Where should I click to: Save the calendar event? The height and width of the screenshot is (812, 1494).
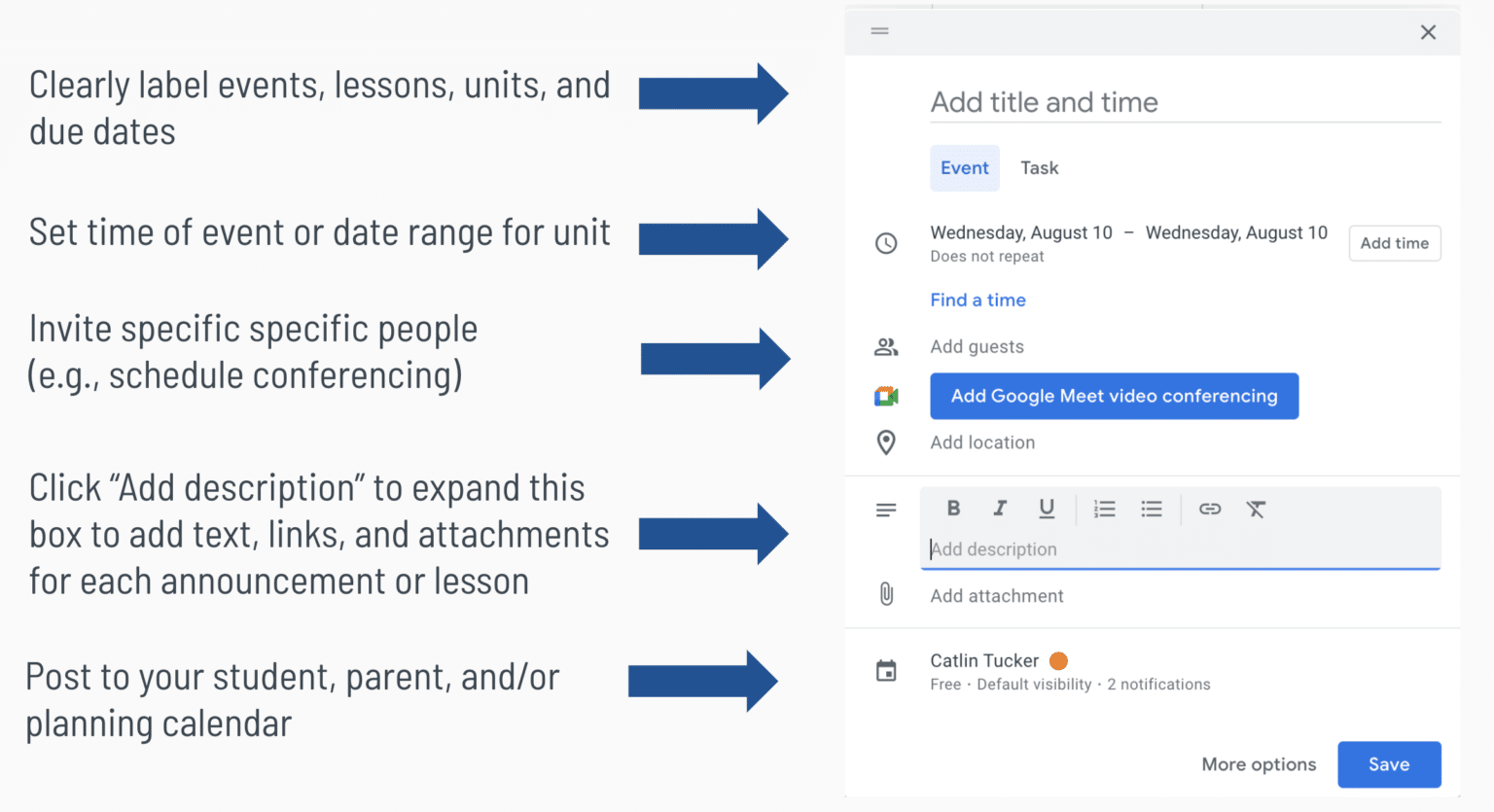click(1388, 764)
